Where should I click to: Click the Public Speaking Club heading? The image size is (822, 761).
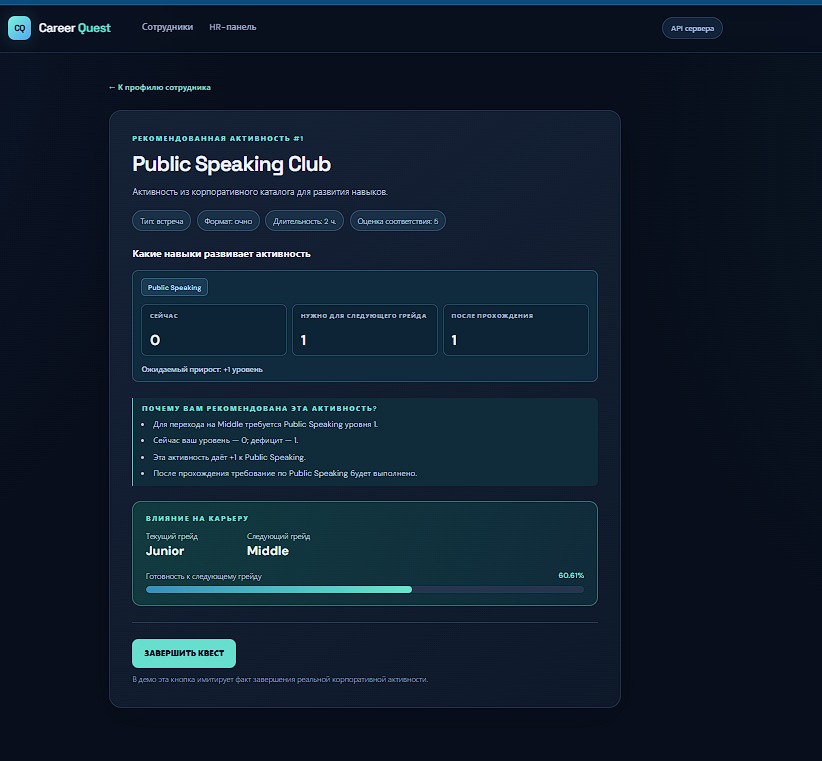tap(231, 164)
